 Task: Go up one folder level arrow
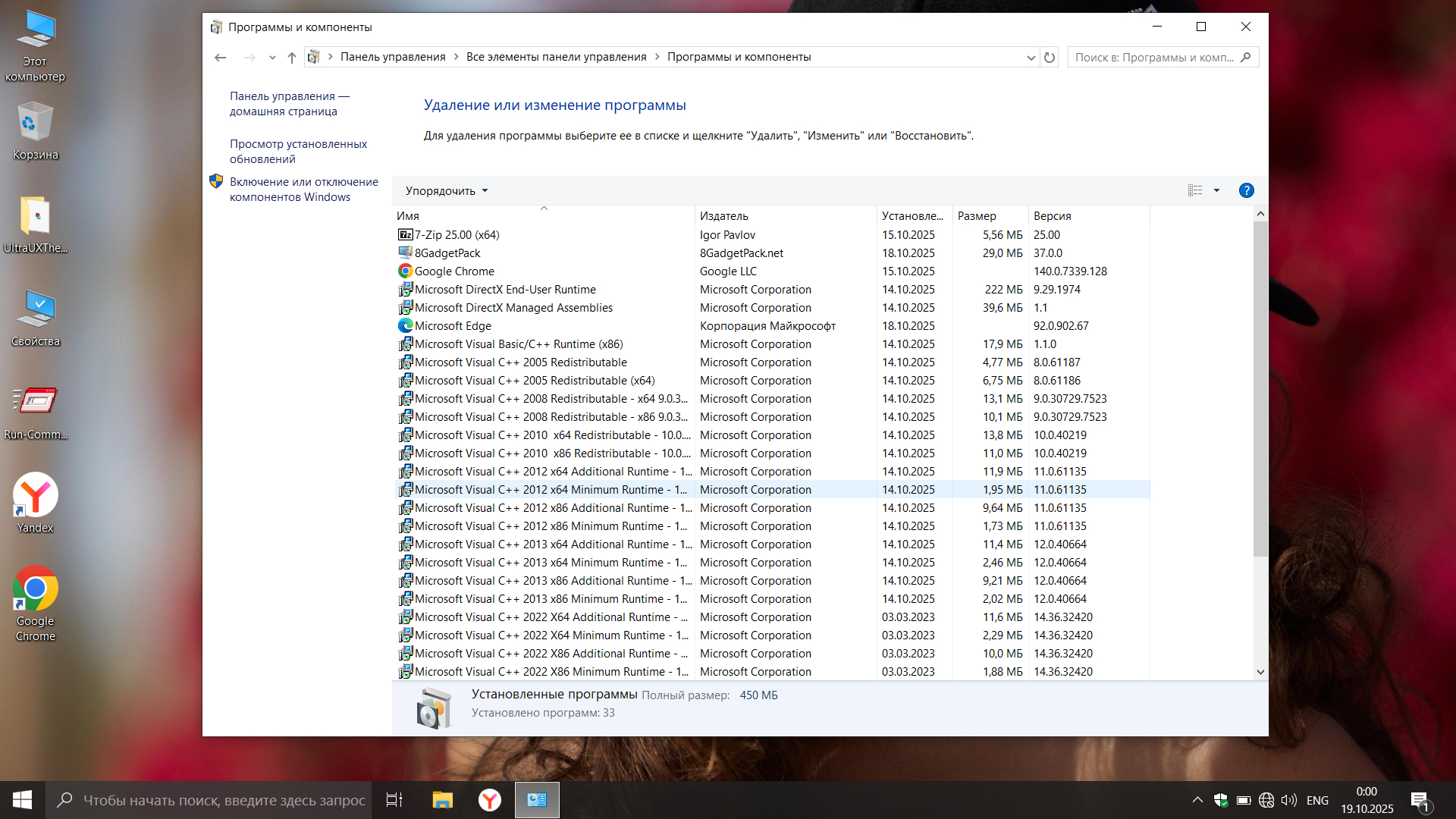(292, 58)
